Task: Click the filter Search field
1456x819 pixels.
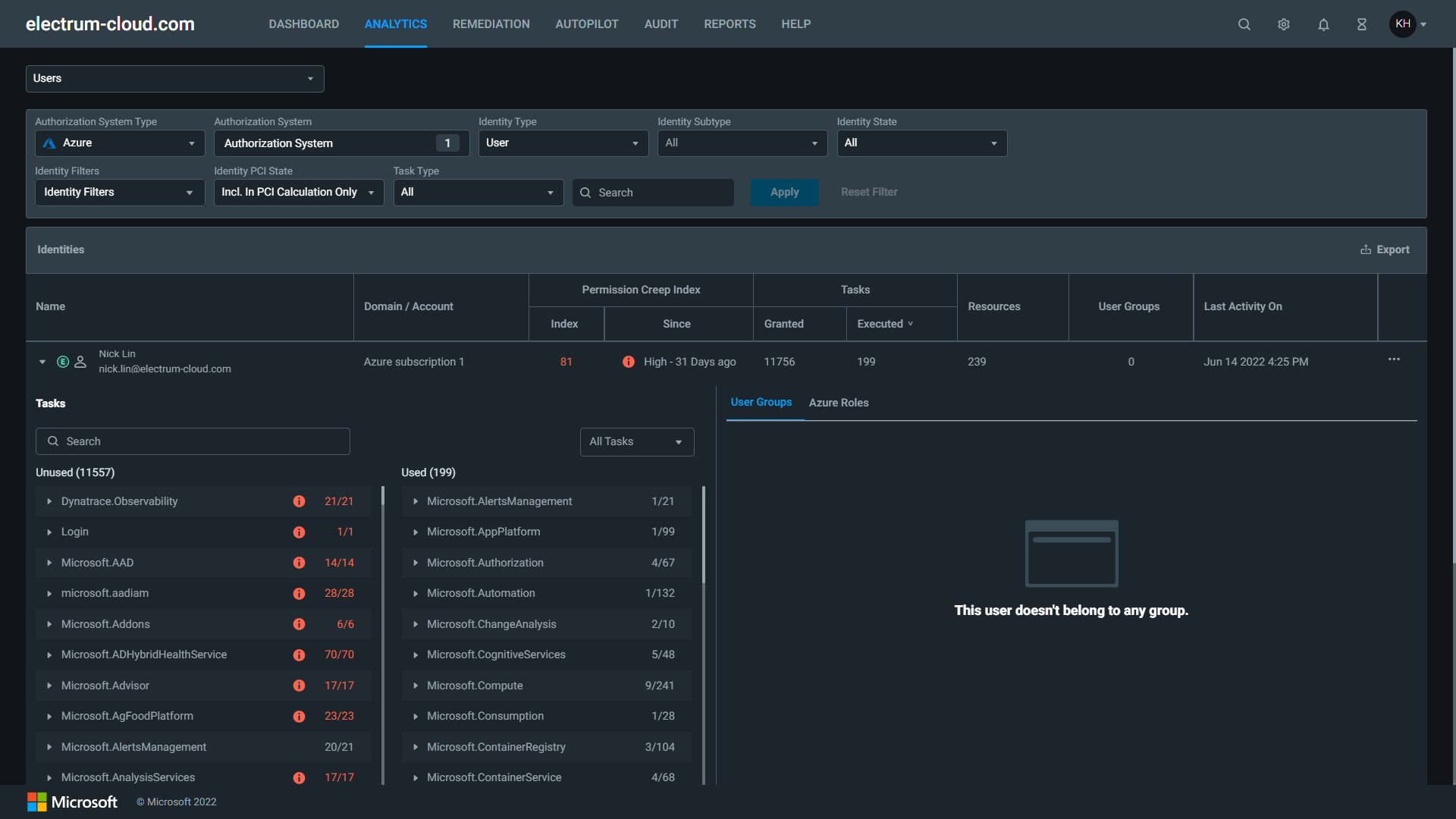Action: [x=653, y=193]
